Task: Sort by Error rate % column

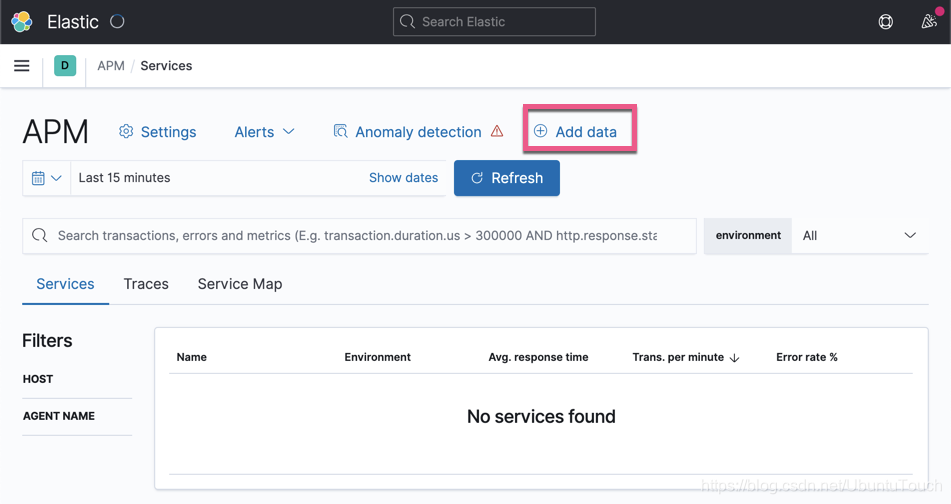Action: click(807, 357)
